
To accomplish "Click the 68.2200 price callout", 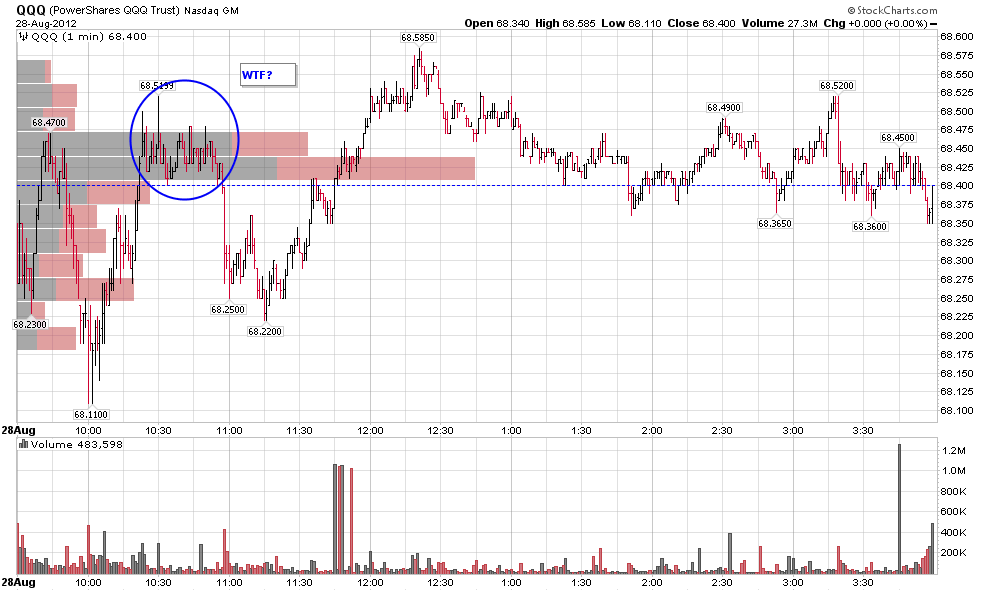I will (x=265, y=331).
